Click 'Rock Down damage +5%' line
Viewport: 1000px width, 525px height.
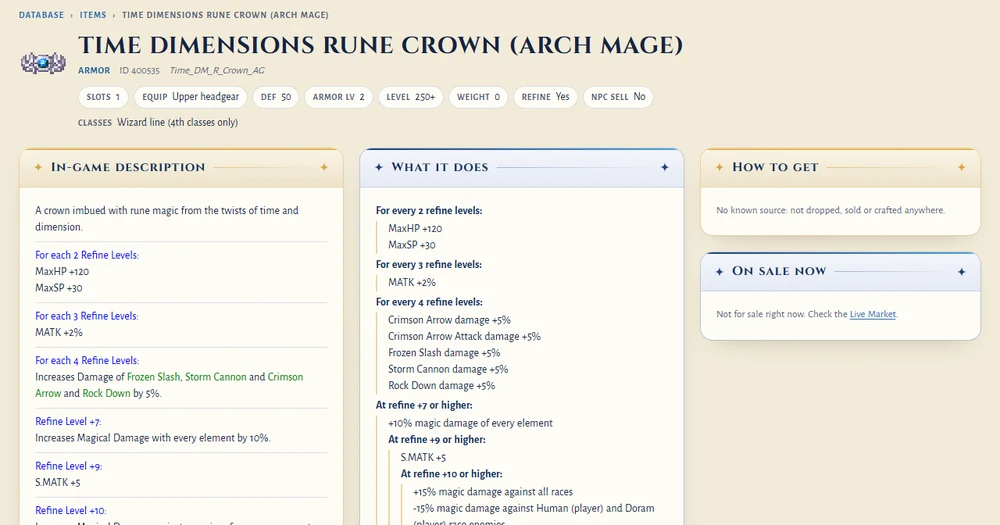[x=442, y=386]
